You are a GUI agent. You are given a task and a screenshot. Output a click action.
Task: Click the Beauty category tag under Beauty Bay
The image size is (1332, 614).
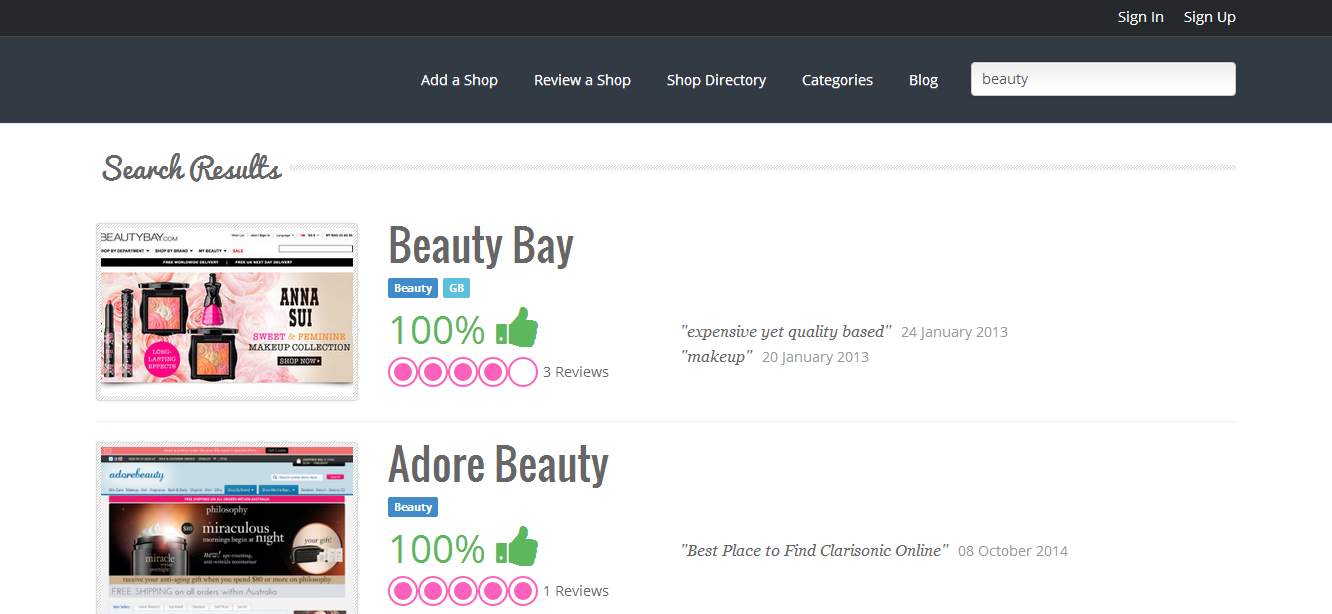[x=413, y=288]
